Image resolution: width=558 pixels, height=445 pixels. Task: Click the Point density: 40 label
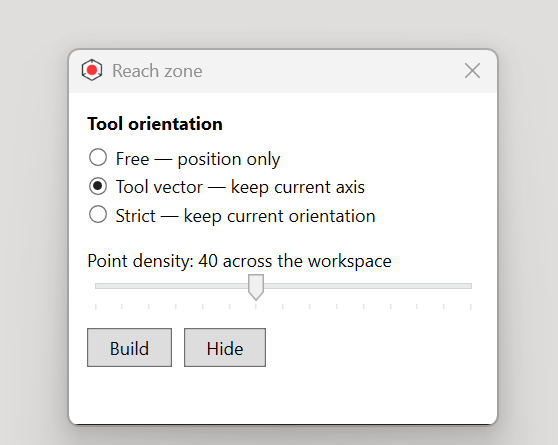tap(239, 261)
